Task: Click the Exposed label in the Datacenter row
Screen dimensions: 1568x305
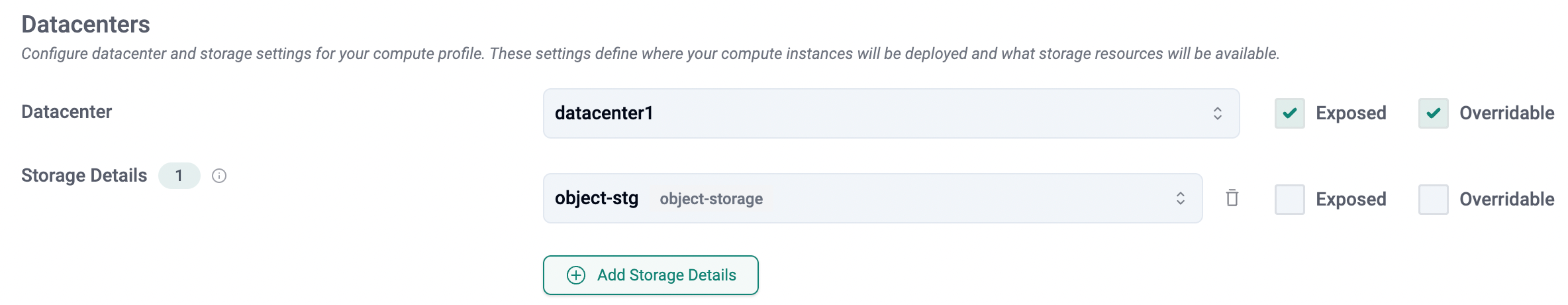Action: pos(1350,113)
